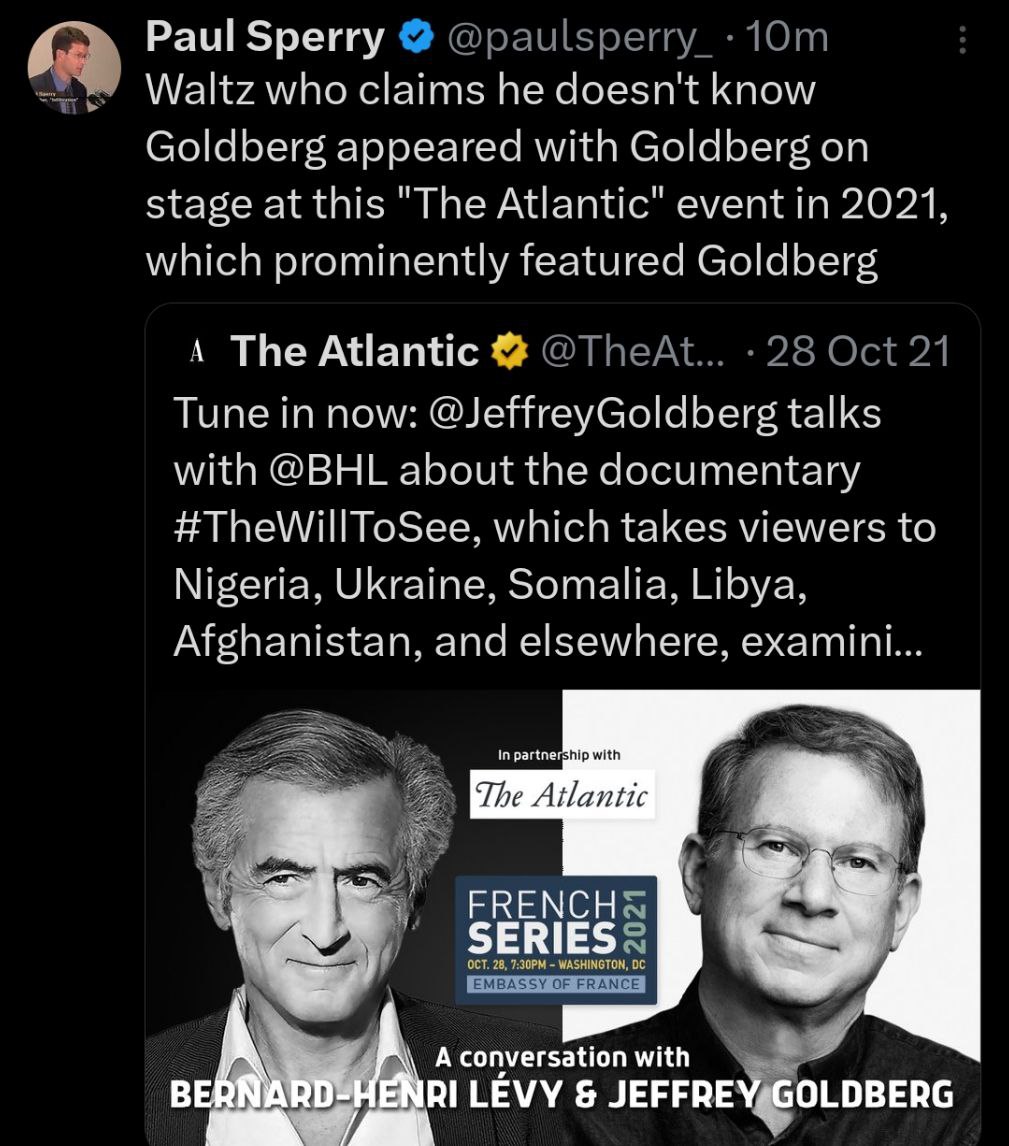Open the truncated @TheAt... handle
Image resolution: width=1009 pixels, height=1146 pixels.
[x=633, y=352]
